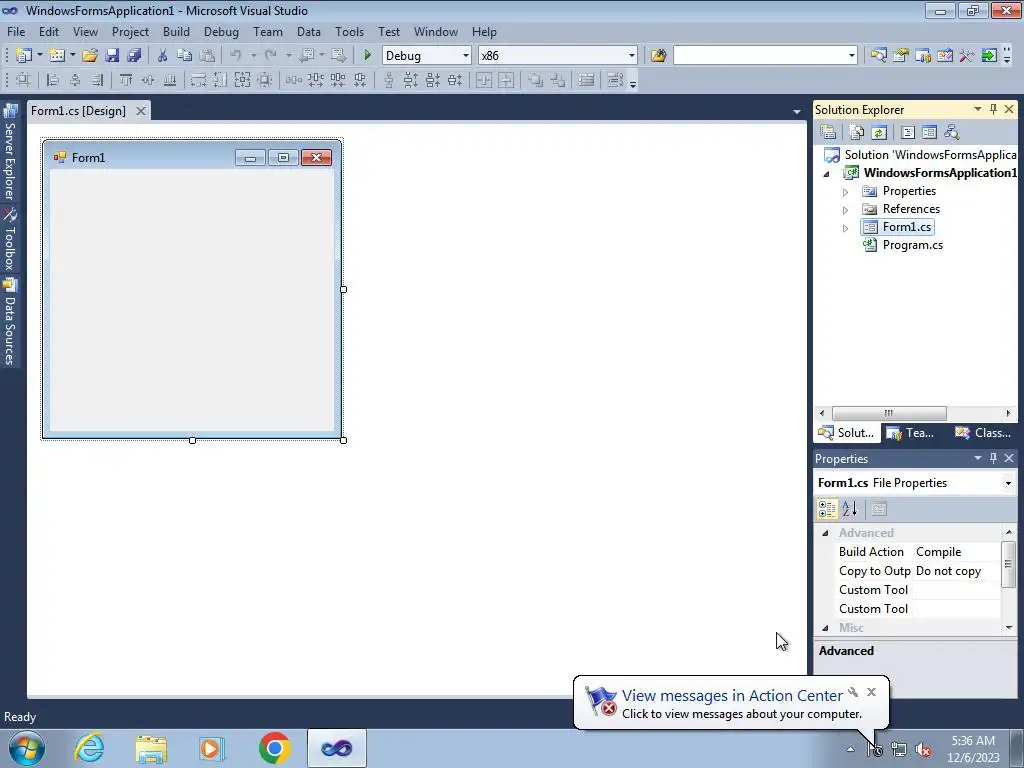1024x768 pixels.
Task: Click the Cut scissors icon
Action: click(x=163, y=56)
